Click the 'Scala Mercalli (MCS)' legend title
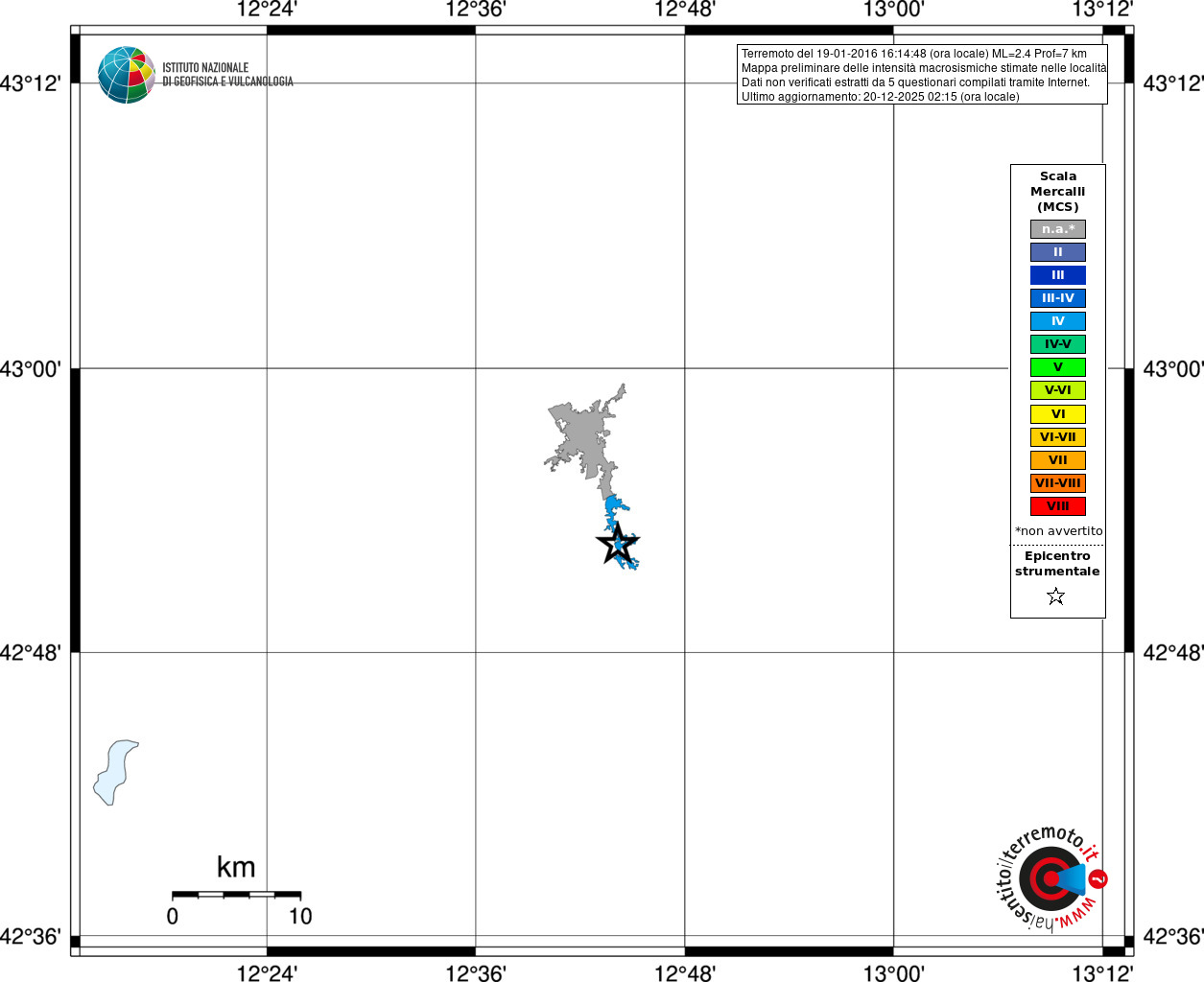1204x982 pixels. tap(1058, 192)
